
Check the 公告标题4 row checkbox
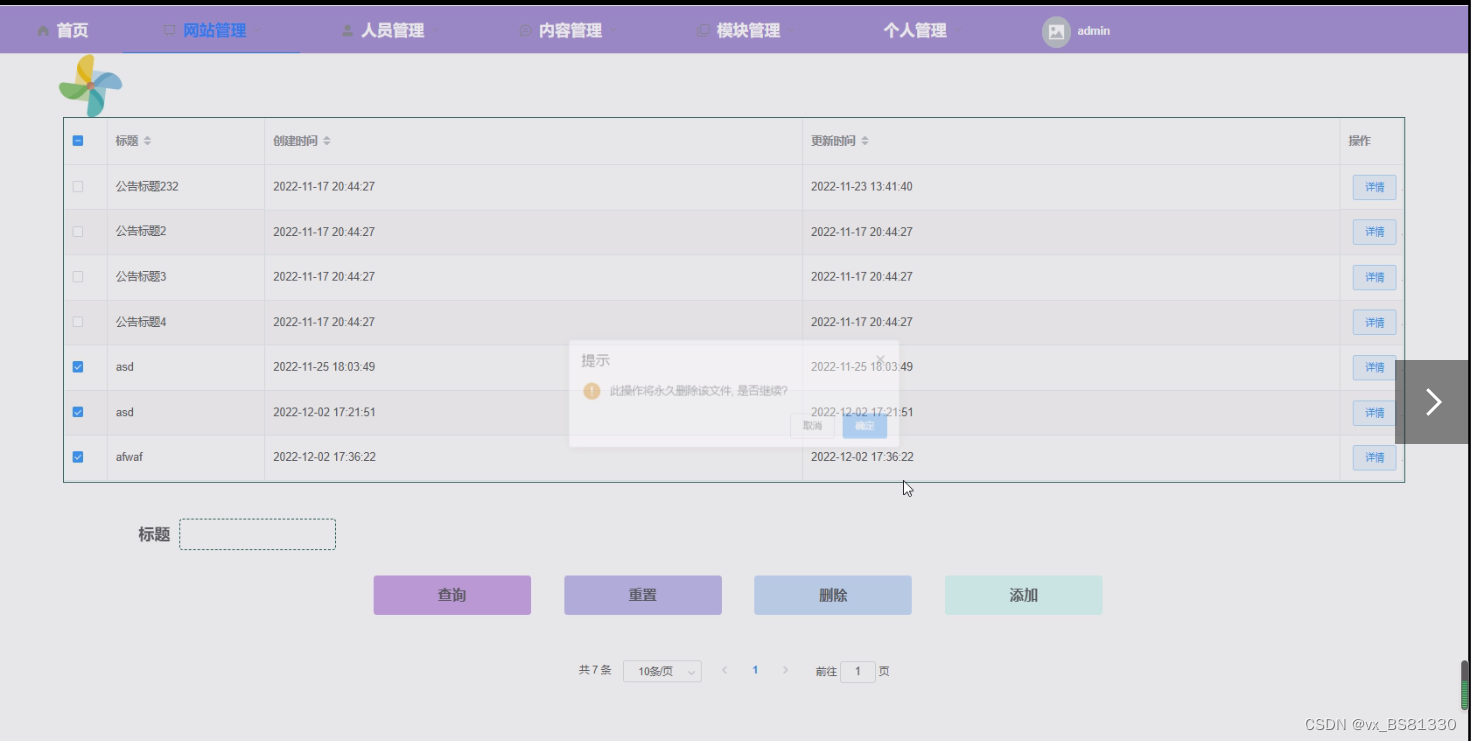78,322
